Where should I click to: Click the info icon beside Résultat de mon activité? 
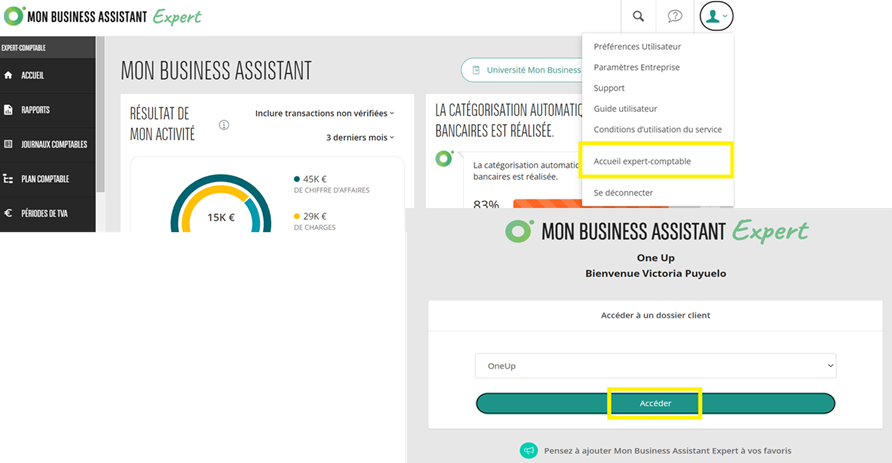tap(224, 125)
